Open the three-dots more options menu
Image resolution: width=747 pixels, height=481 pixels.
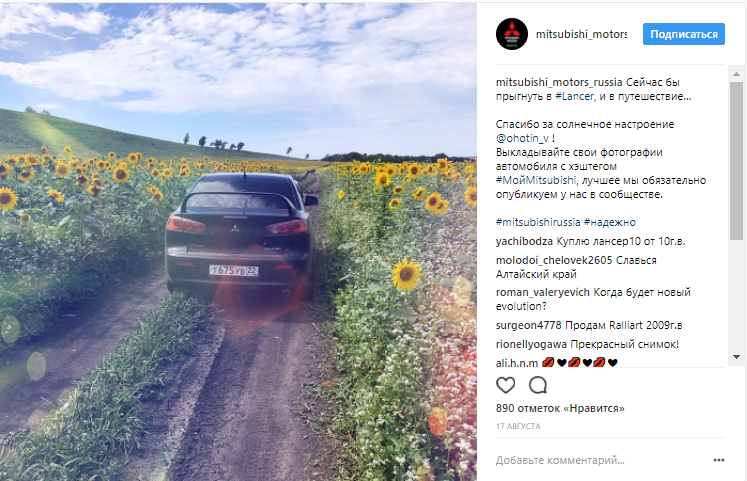[x=718, y=460]
